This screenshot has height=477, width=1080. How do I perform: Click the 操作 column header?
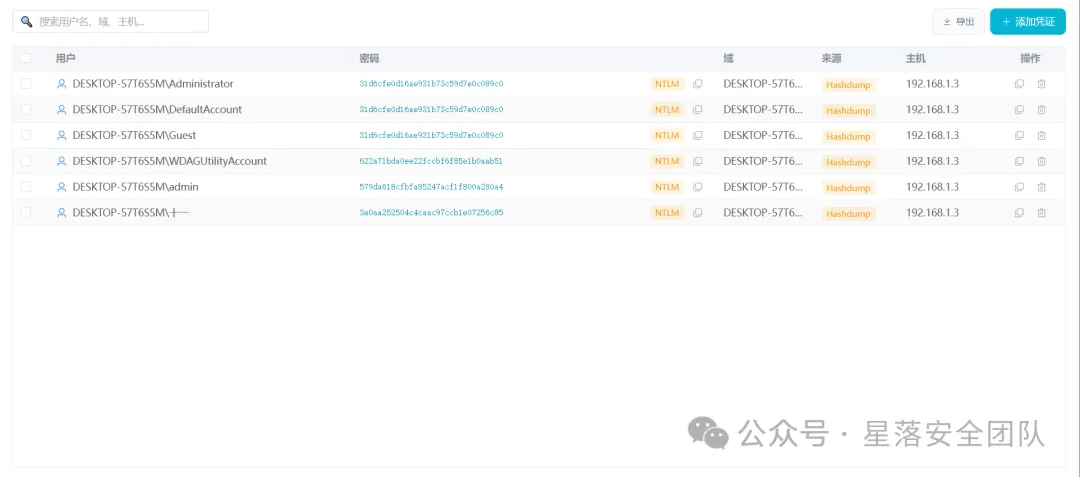tap(1030, 59)
